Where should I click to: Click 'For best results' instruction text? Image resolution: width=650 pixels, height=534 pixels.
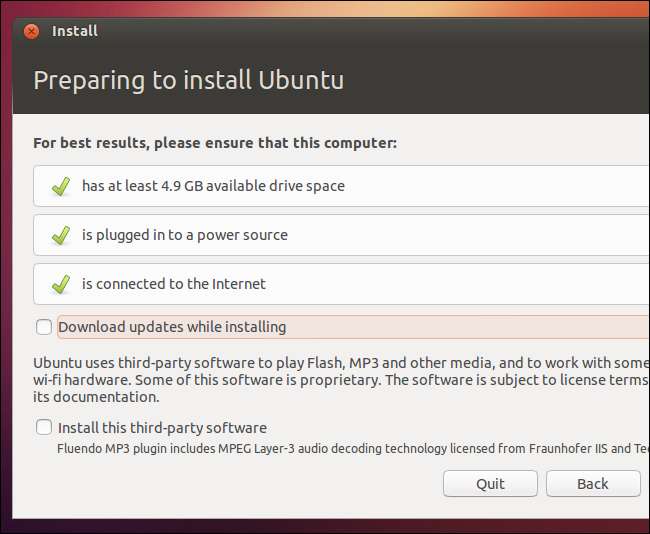[x=215, y=143]
